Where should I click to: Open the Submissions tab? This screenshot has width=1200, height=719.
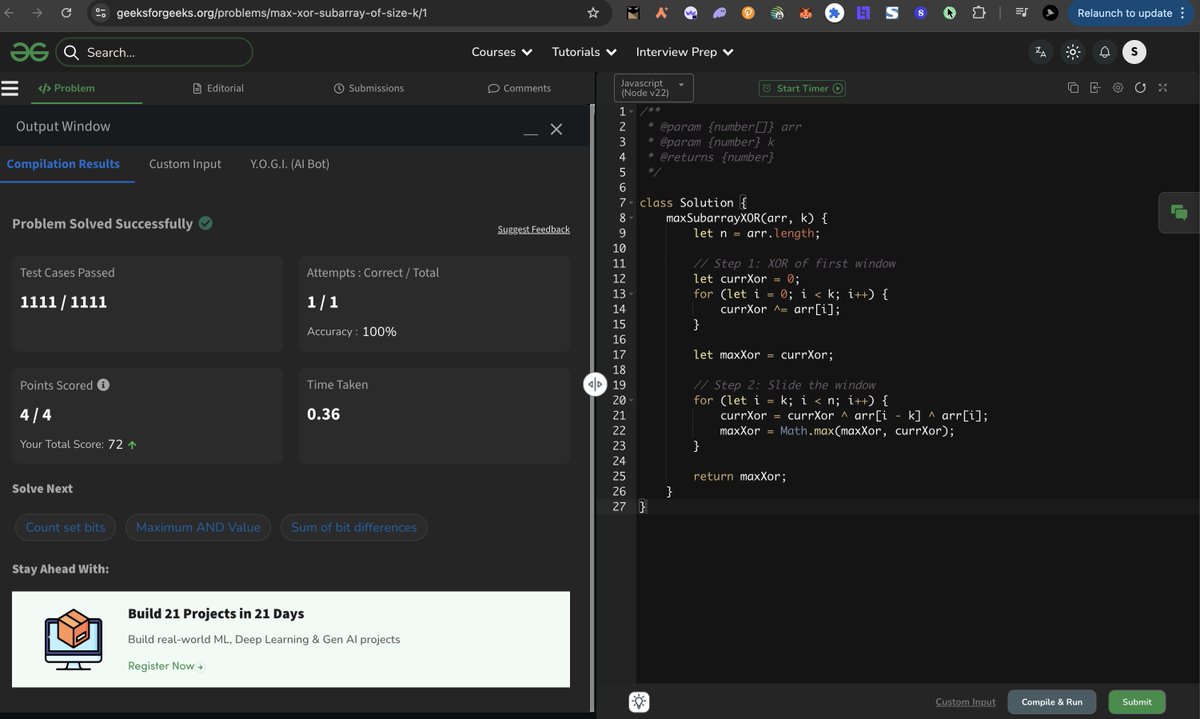click(369, 88)
